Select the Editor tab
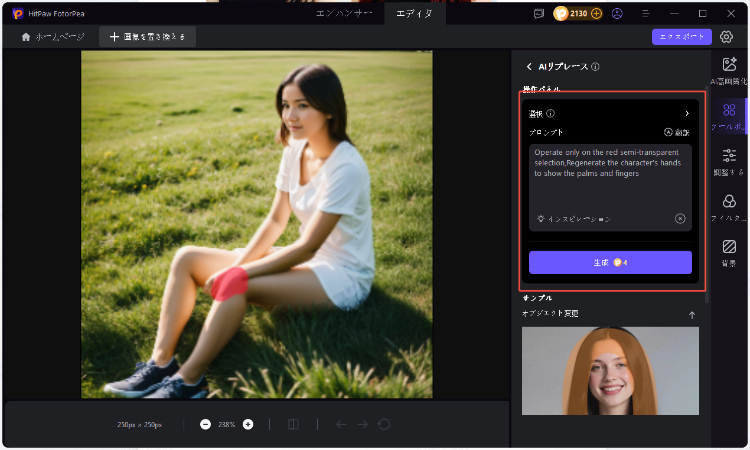This screenshot has width=750, height=450. (x=414, y=14)
